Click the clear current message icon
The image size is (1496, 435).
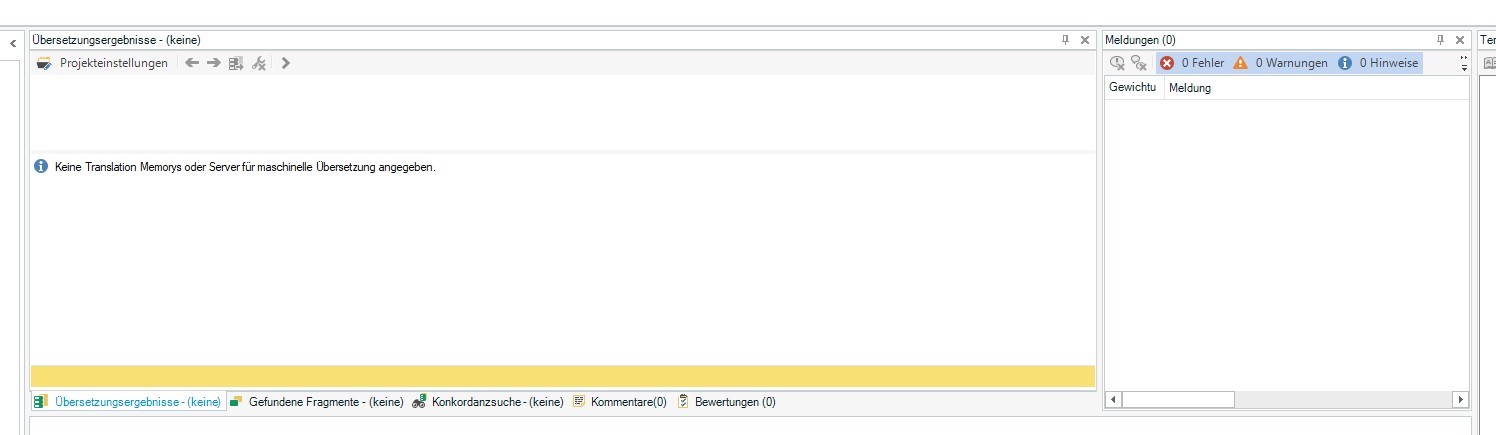point(1118,63)
